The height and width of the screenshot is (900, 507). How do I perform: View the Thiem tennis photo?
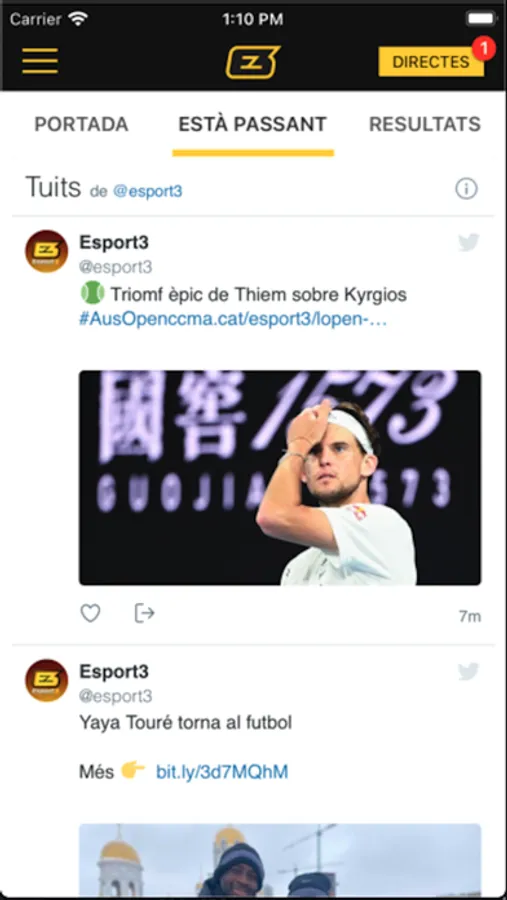[280, 478]
